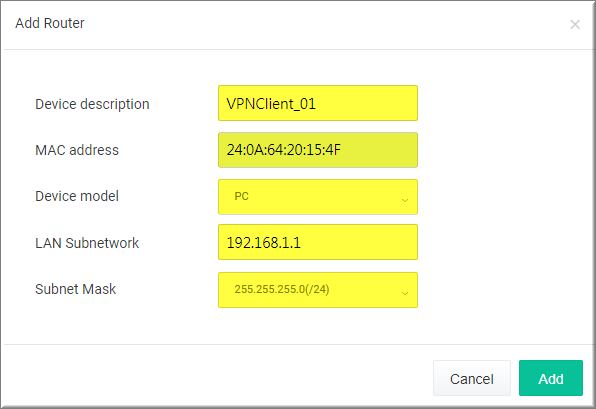Click the Add Router dialog title
This screenshot has width=596, height=409.
pyautogui.click(x=50, y=23)
